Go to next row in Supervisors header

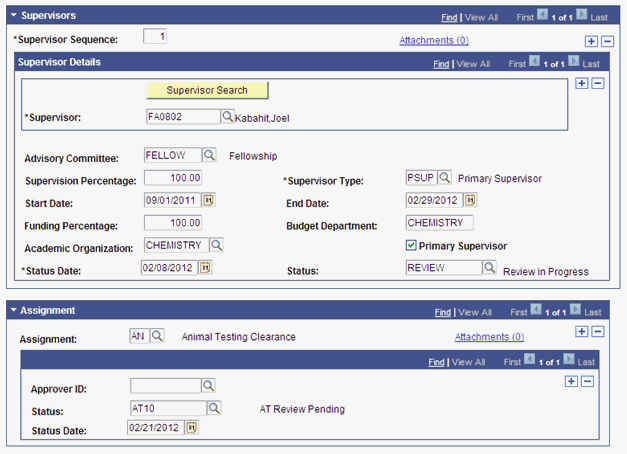(x=582, y=15)
